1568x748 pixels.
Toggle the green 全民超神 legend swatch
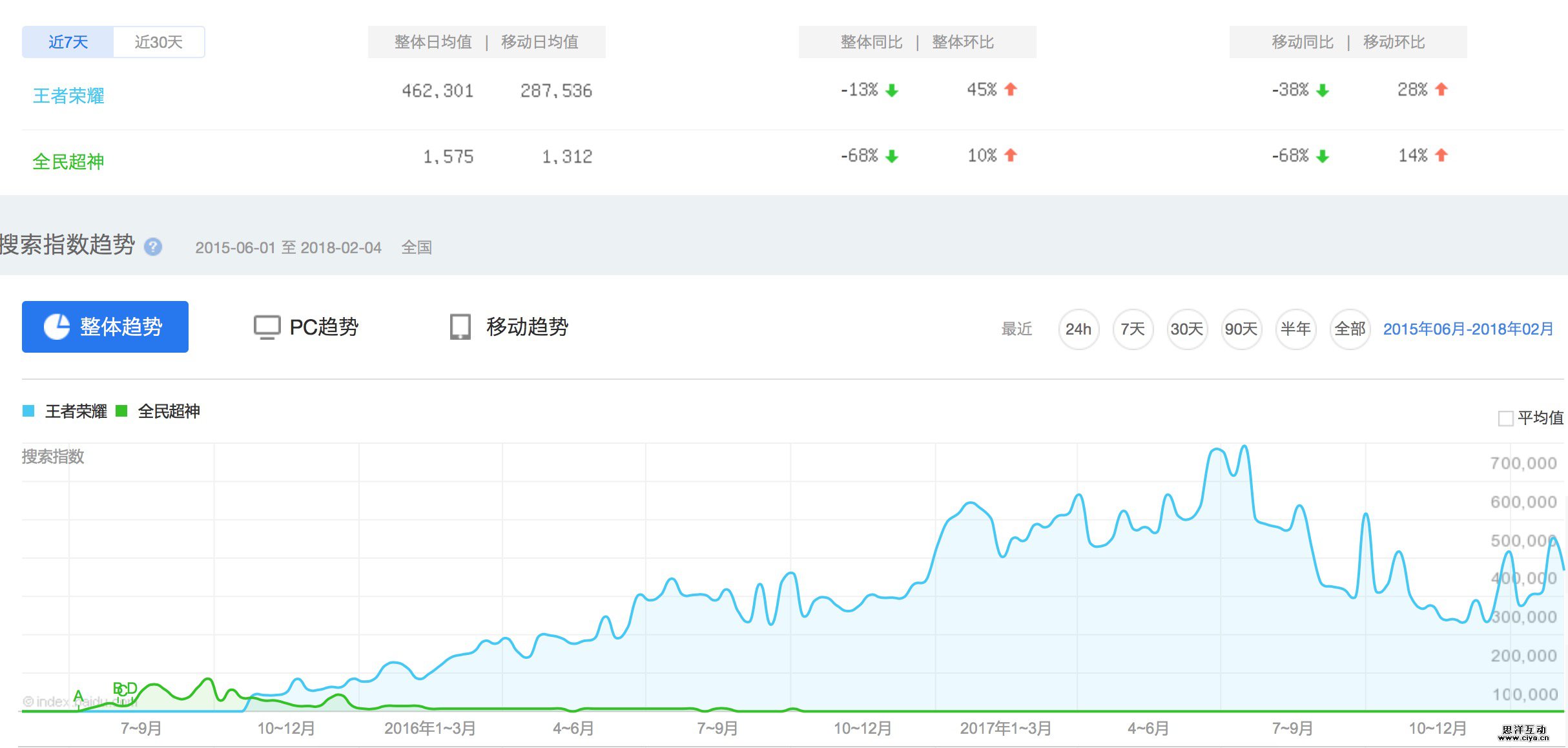pyautogui.click(x=121, y=411)
